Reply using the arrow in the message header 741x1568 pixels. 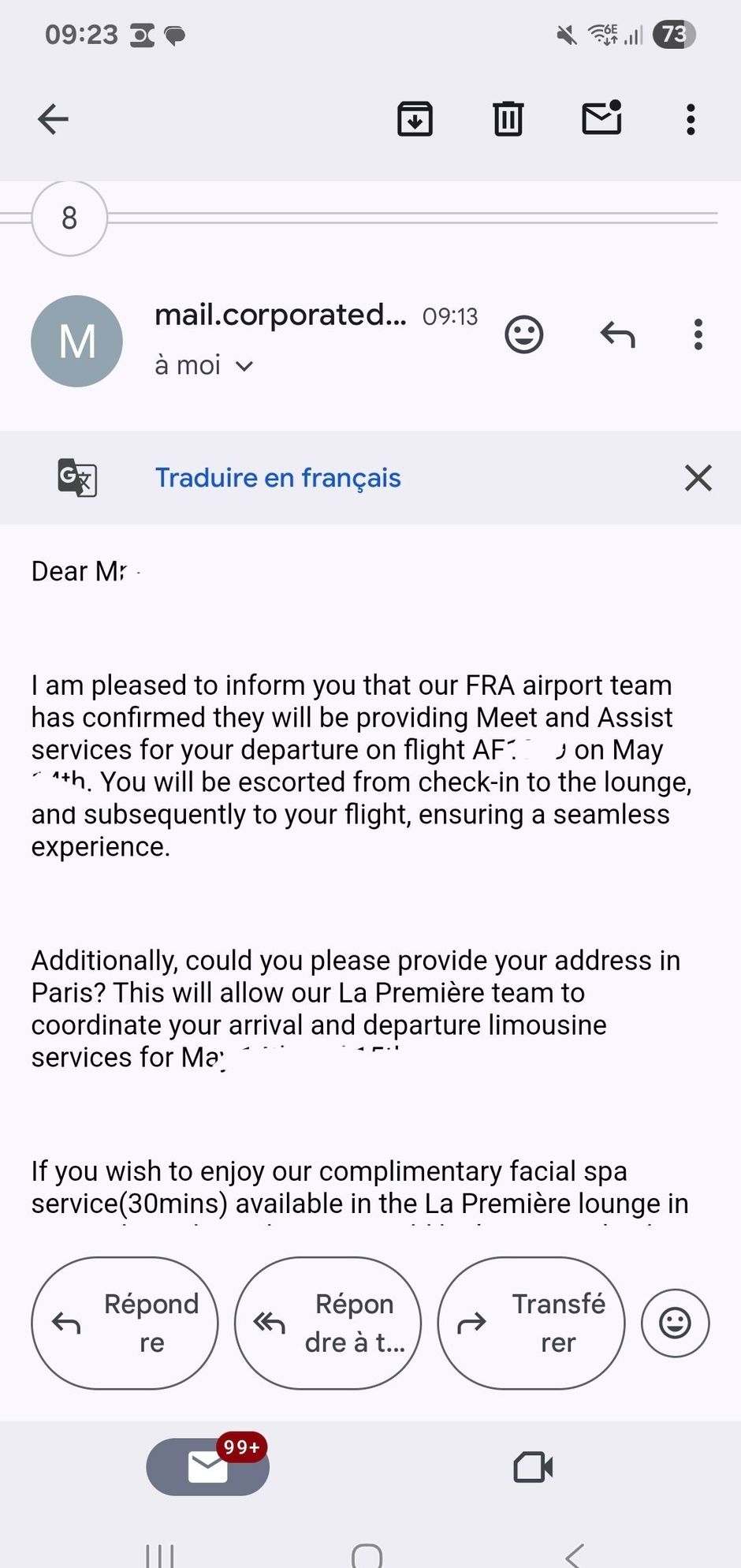(617, 334)
